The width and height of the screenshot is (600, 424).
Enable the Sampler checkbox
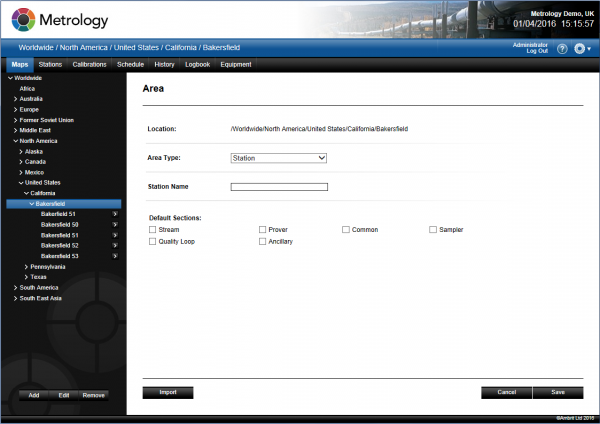(433, 230)
